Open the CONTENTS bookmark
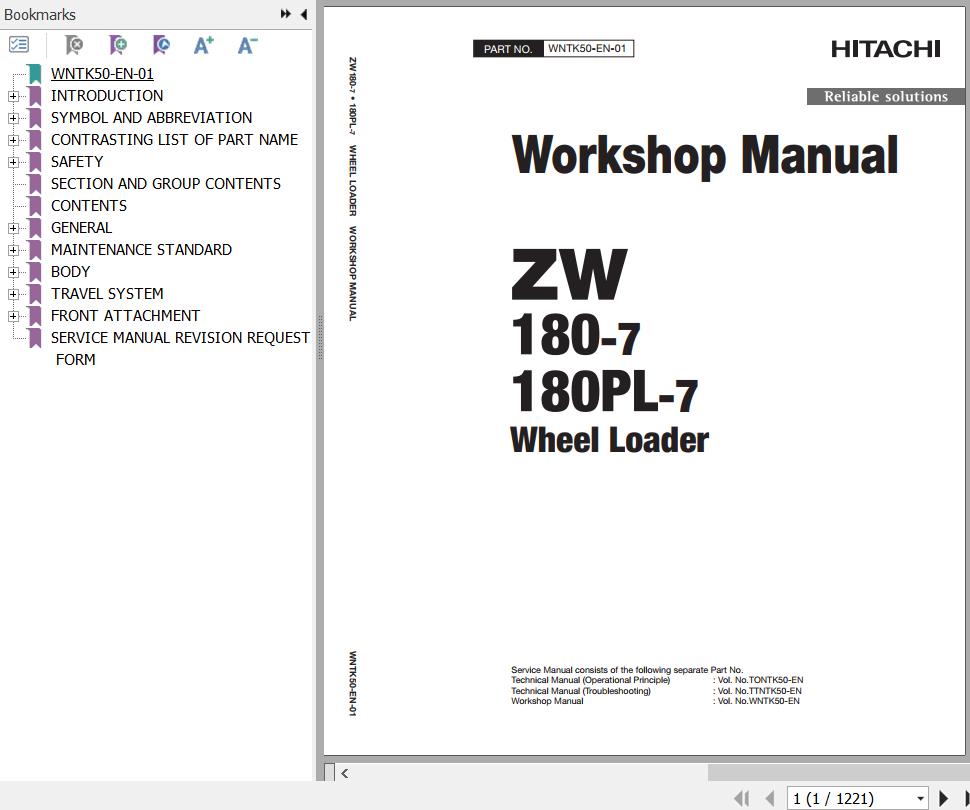 pyautogui.click(x=88, y=205)
